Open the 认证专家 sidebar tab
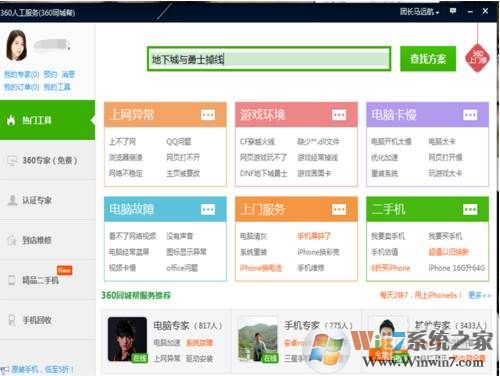The image size is (500, 376). 47,200
